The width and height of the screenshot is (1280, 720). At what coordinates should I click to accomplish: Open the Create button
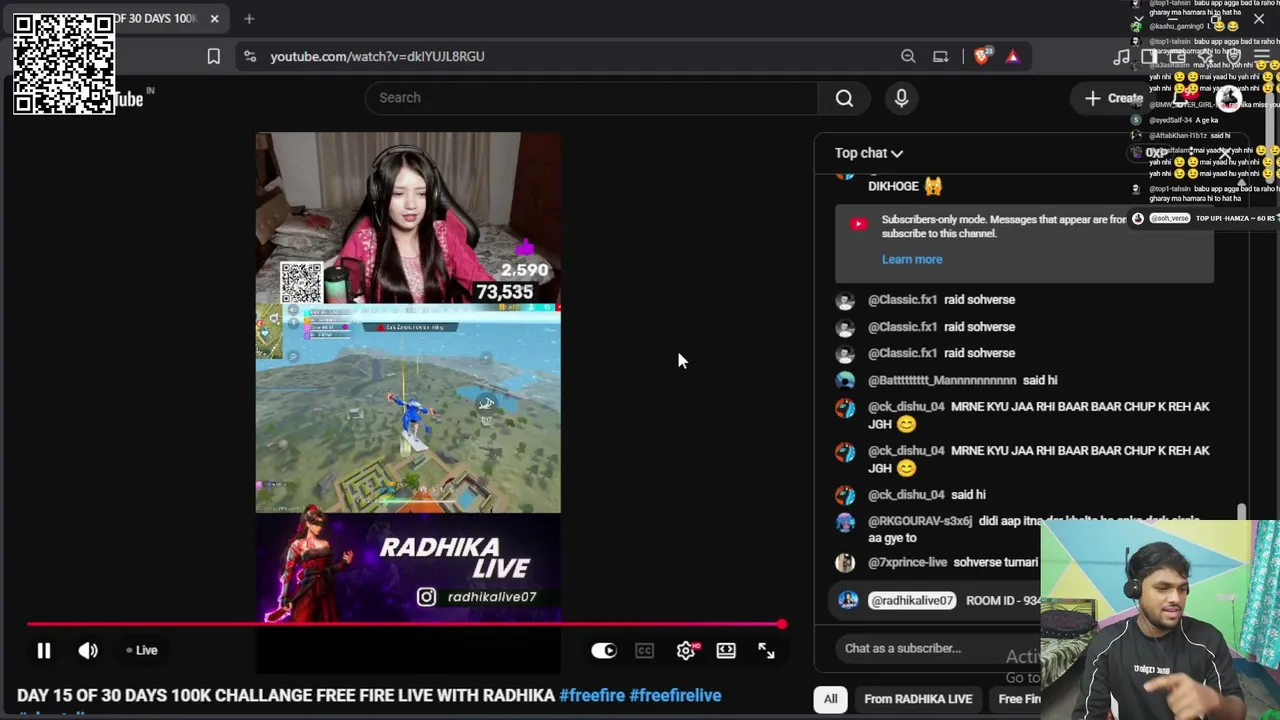tap(1114, 98)
